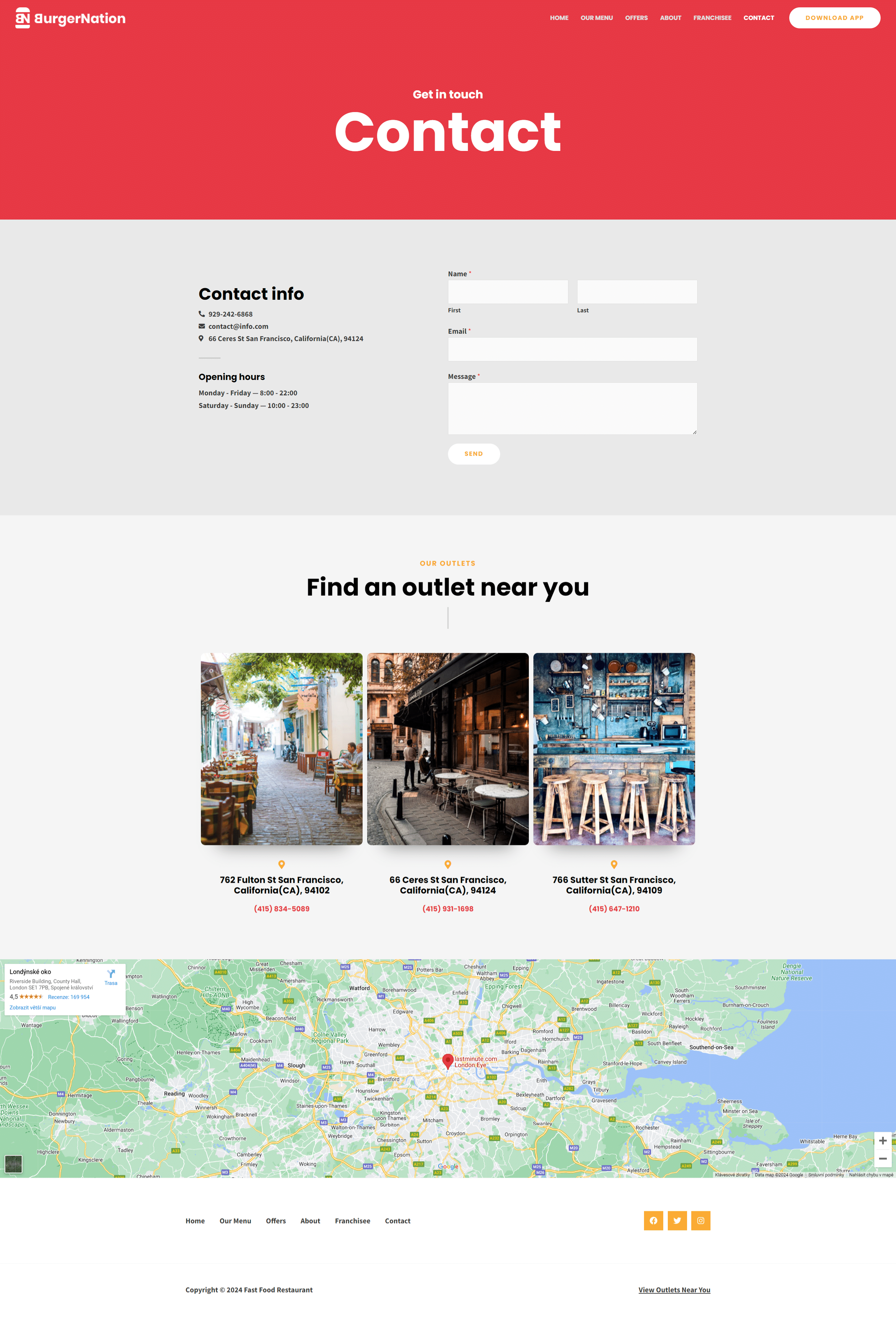Toggle satellite view thumbnail on map

[13, 1164]
